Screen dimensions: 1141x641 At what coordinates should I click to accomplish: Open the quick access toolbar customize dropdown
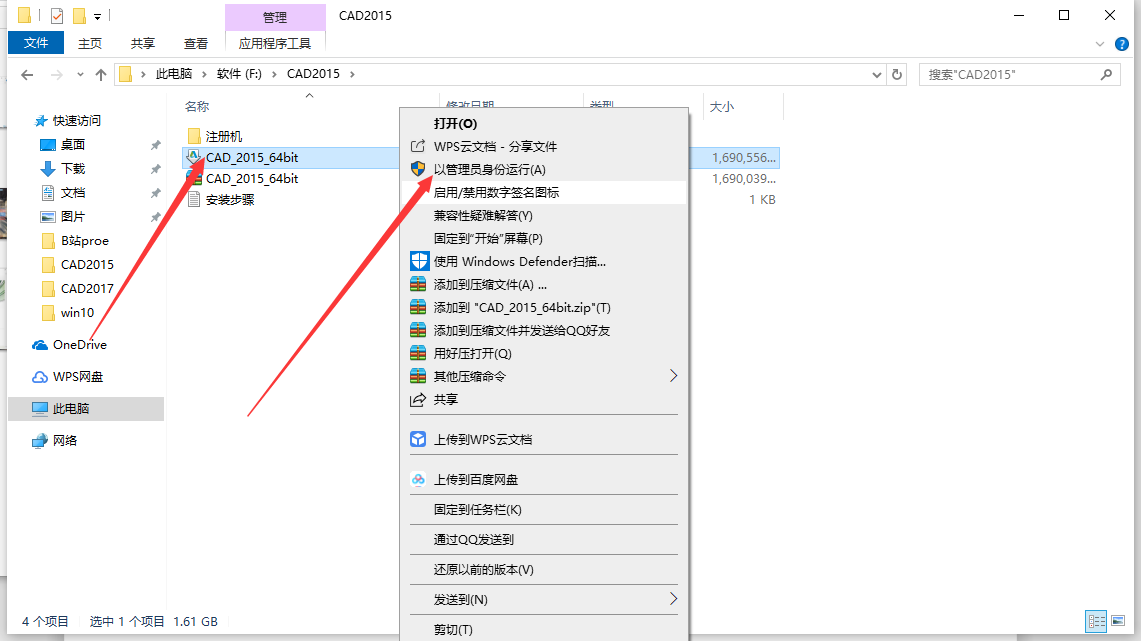(x=98, y=16)
